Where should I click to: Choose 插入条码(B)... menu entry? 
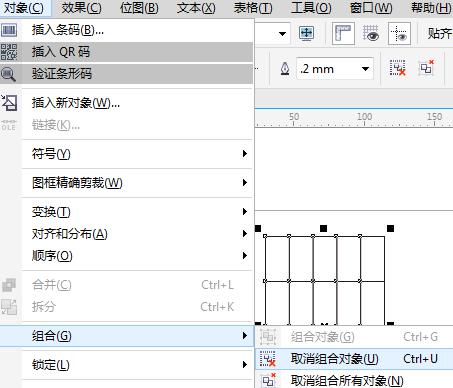click(x=127, y=30)
